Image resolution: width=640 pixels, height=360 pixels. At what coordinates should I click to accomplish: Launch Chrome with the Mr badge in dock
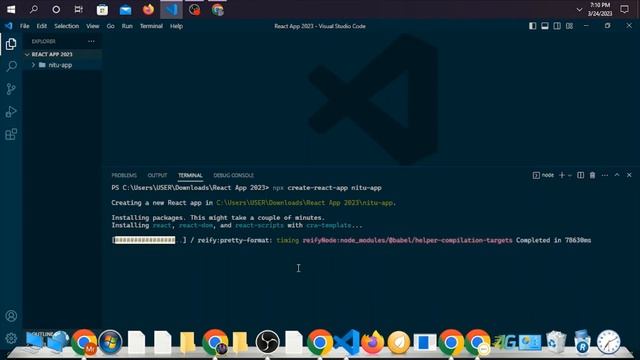(x=84, y=342)
